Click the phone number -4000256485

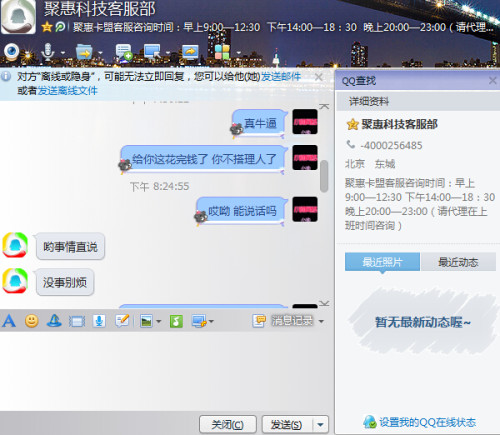[391, 146]
